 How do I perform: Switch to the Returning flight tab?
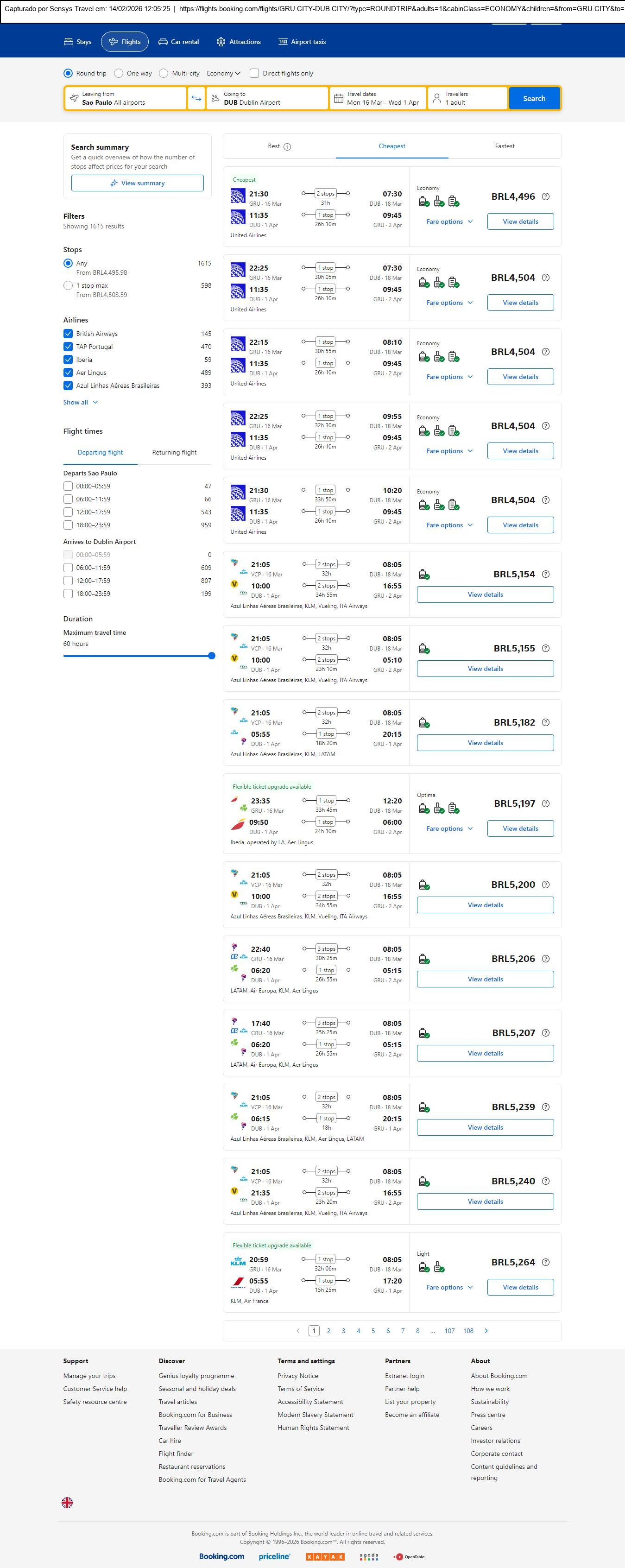[x=174, y=452]
